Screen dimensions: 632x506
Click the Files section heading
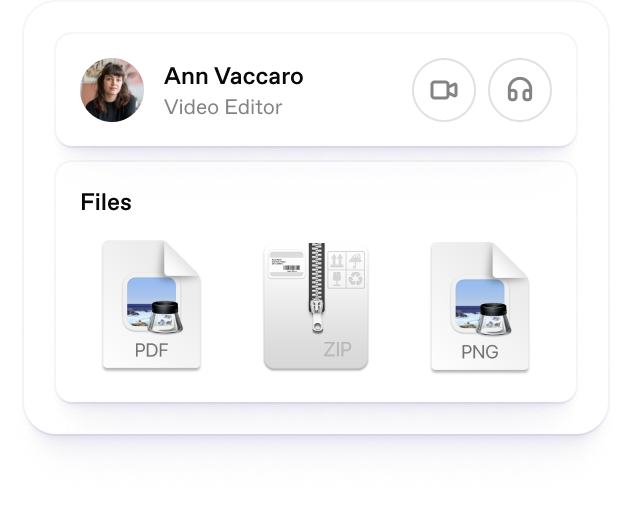106,202
